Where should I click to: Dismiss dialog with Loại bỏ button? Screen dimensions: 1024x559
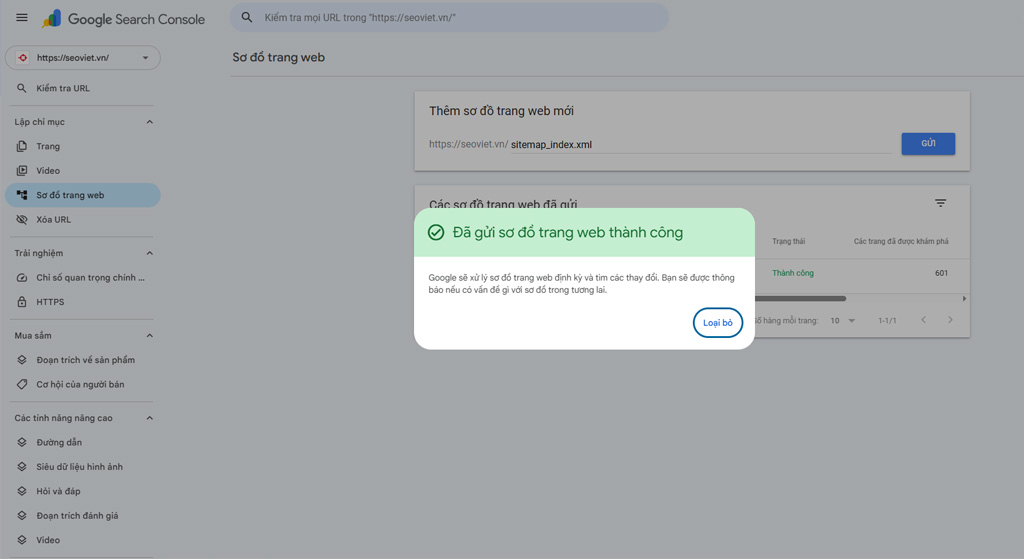(718, 323)
